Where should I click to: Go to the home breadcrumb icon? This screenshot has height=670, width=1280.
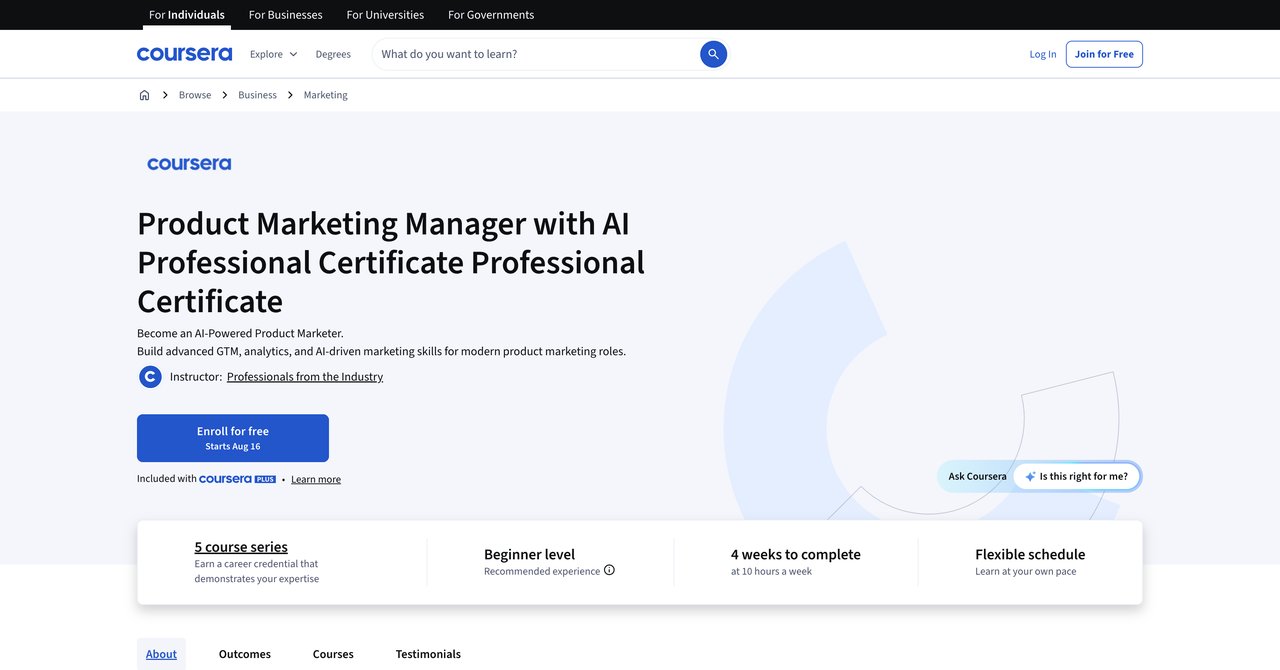tap(144, 95)
